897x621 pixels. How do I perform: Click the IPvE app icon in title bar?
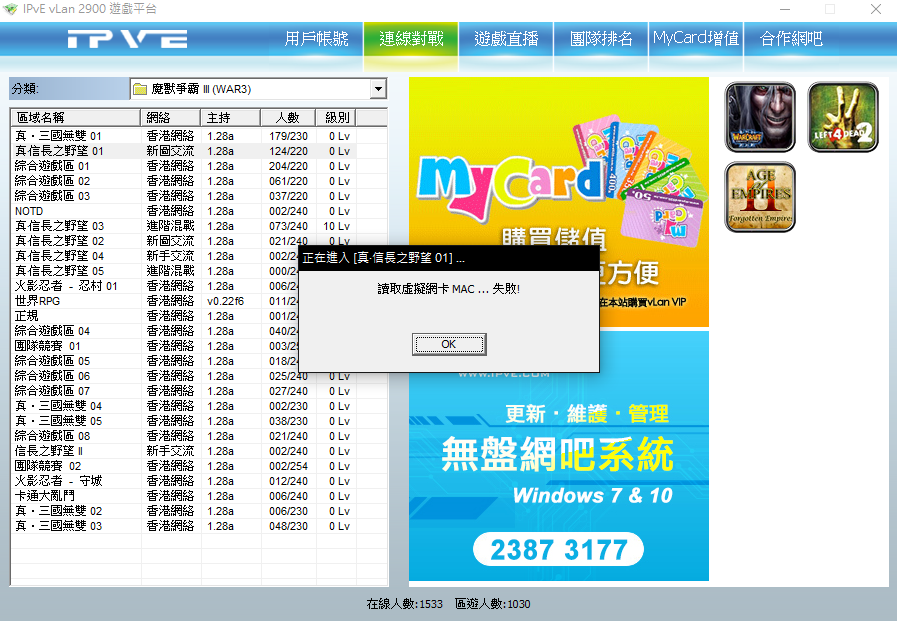pos(11,9)
